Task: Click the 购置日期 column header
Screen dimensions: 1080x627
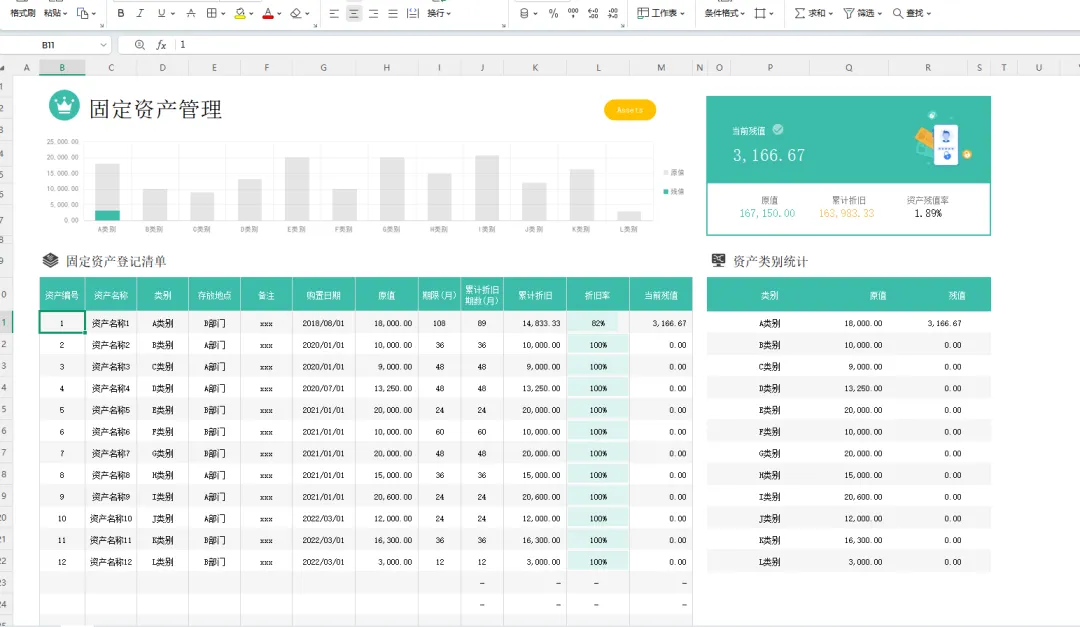Action: click(324, 295)
